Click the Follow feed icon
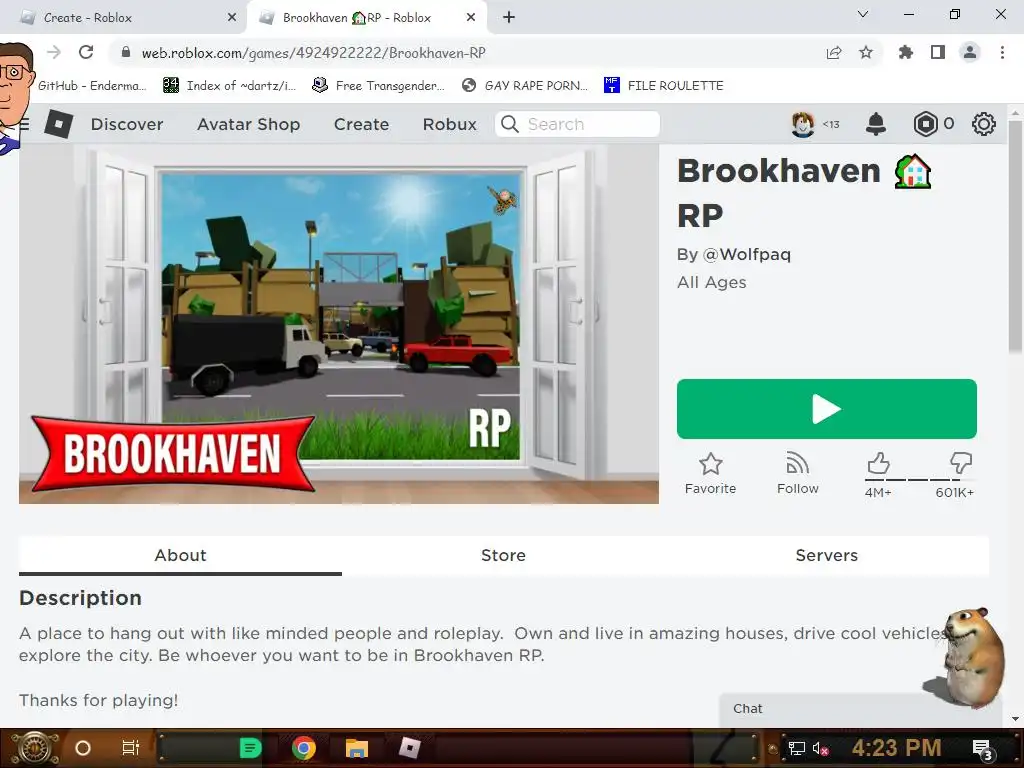The image size is (1024, 768). (x=797, y=463)
